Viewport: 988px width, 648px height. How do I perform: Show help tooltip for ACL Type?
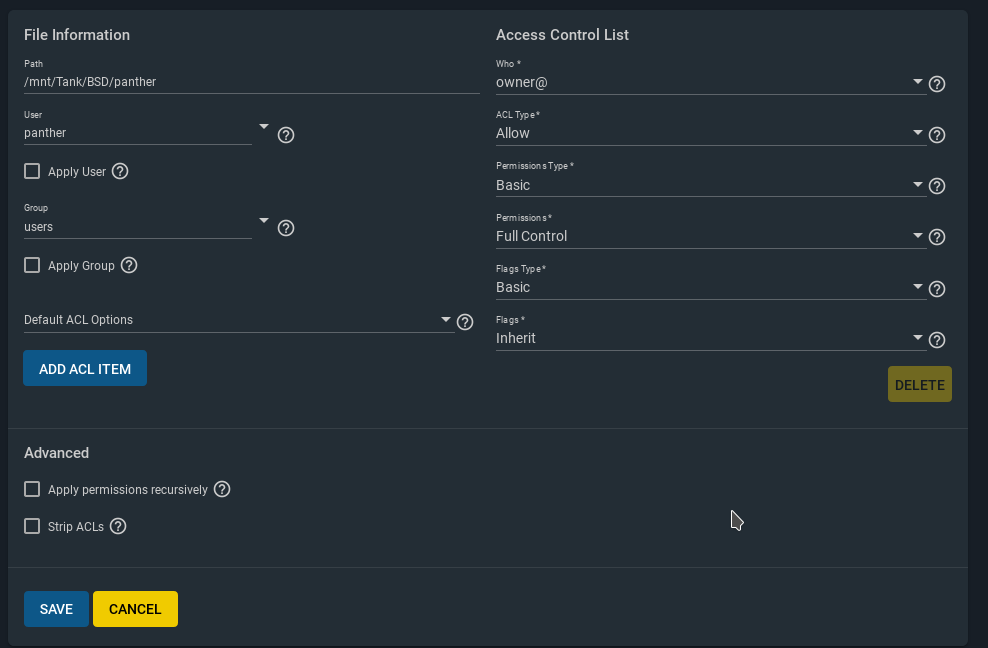click(937, 135)
